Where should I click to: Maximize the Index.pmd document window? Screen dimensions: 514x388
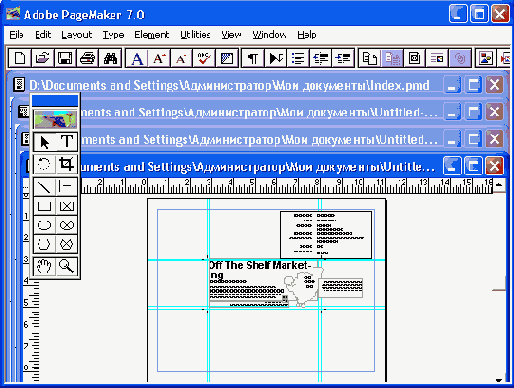[x=473, y=85]
